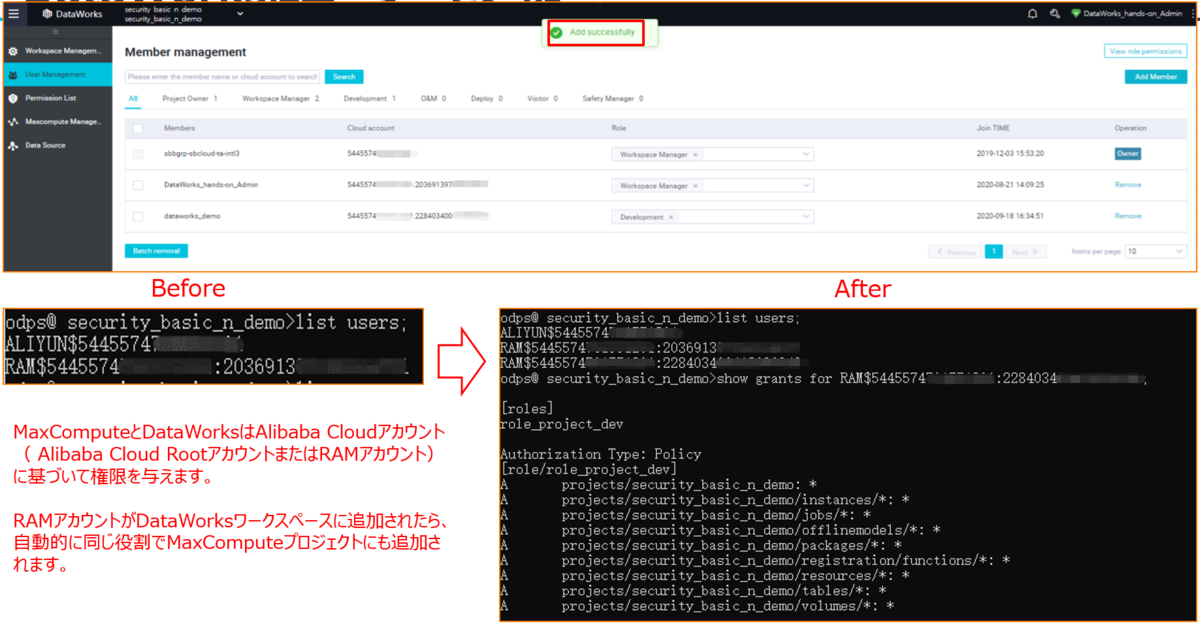1200x626 pixels.
Task: Click join time 2020-09-18 16:34:51
Action: pos(1010,216)
